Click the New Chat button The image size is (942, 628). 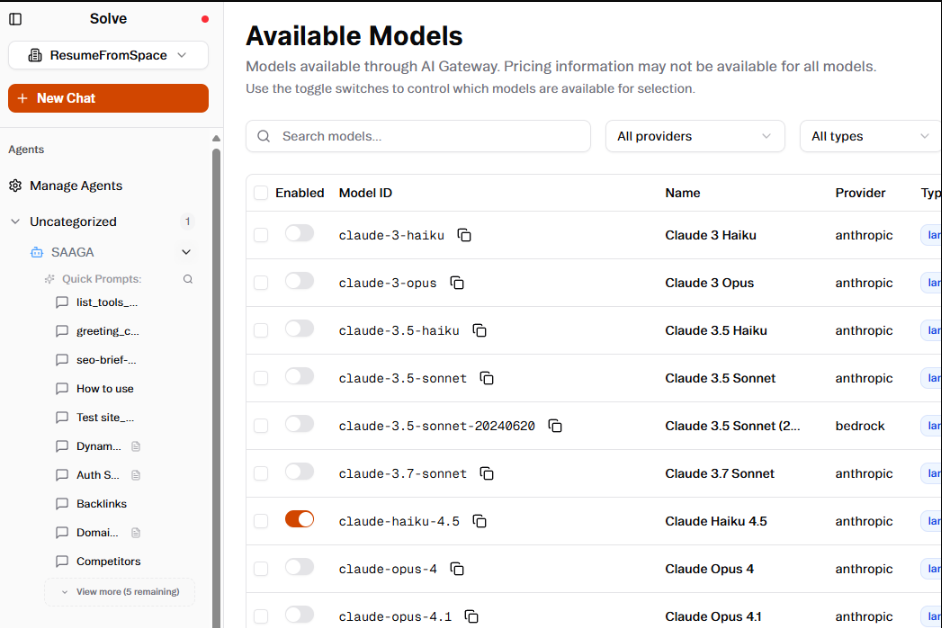click(107, 98)
